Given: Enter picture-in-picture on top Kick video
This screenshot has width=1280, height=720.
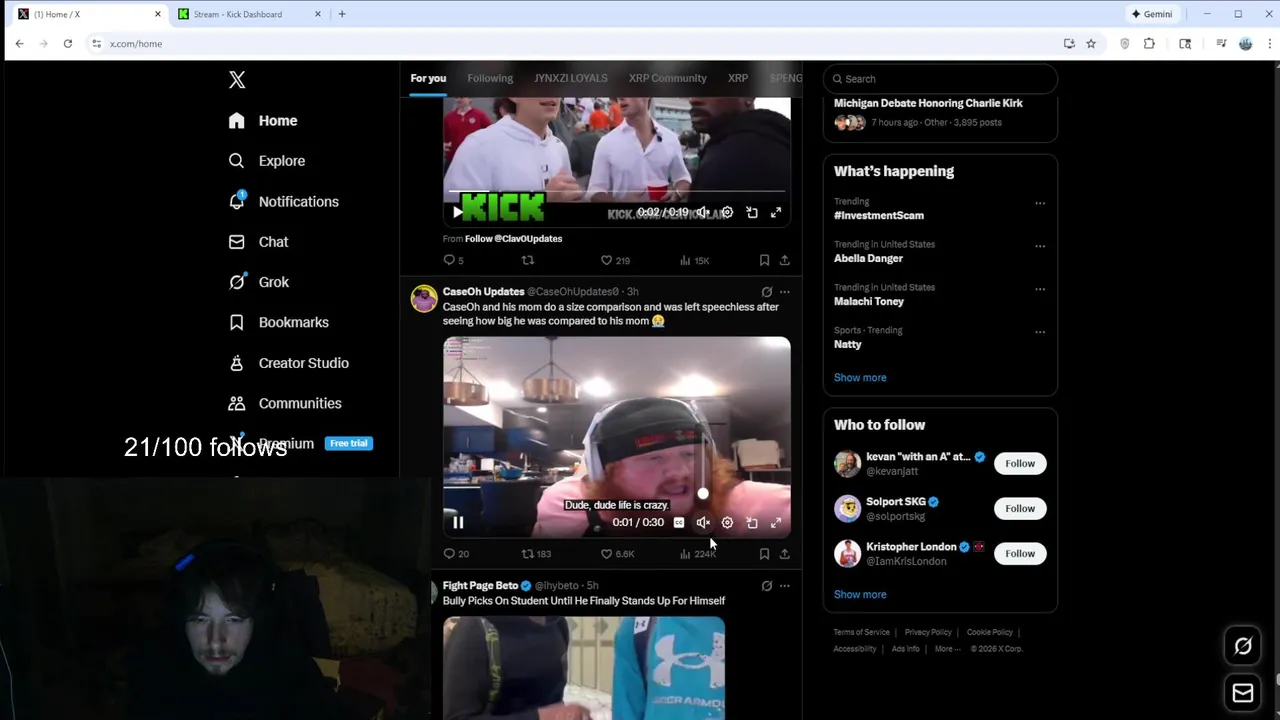Looking at the screenshot, I should click(752, 212).
